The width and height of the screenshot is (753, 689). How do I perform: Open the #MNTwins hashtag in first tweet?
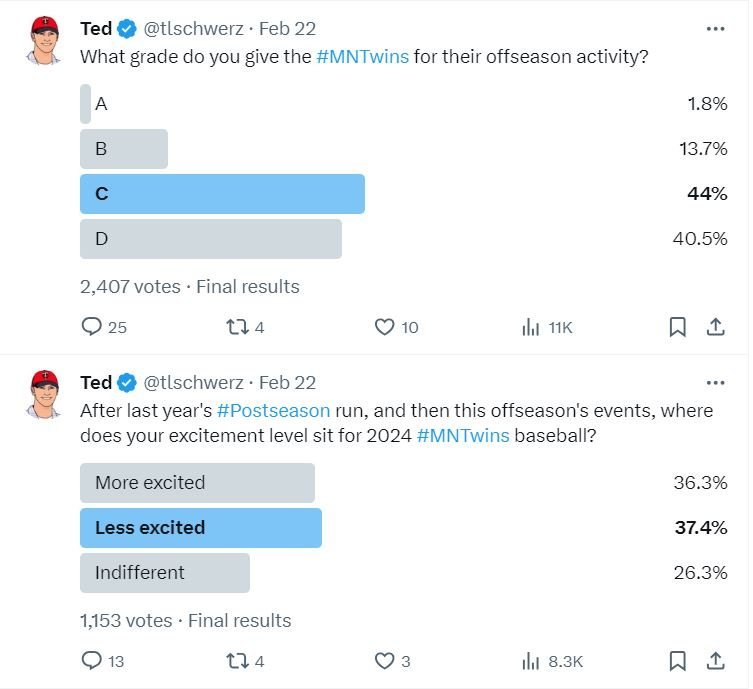coord(362,57)
